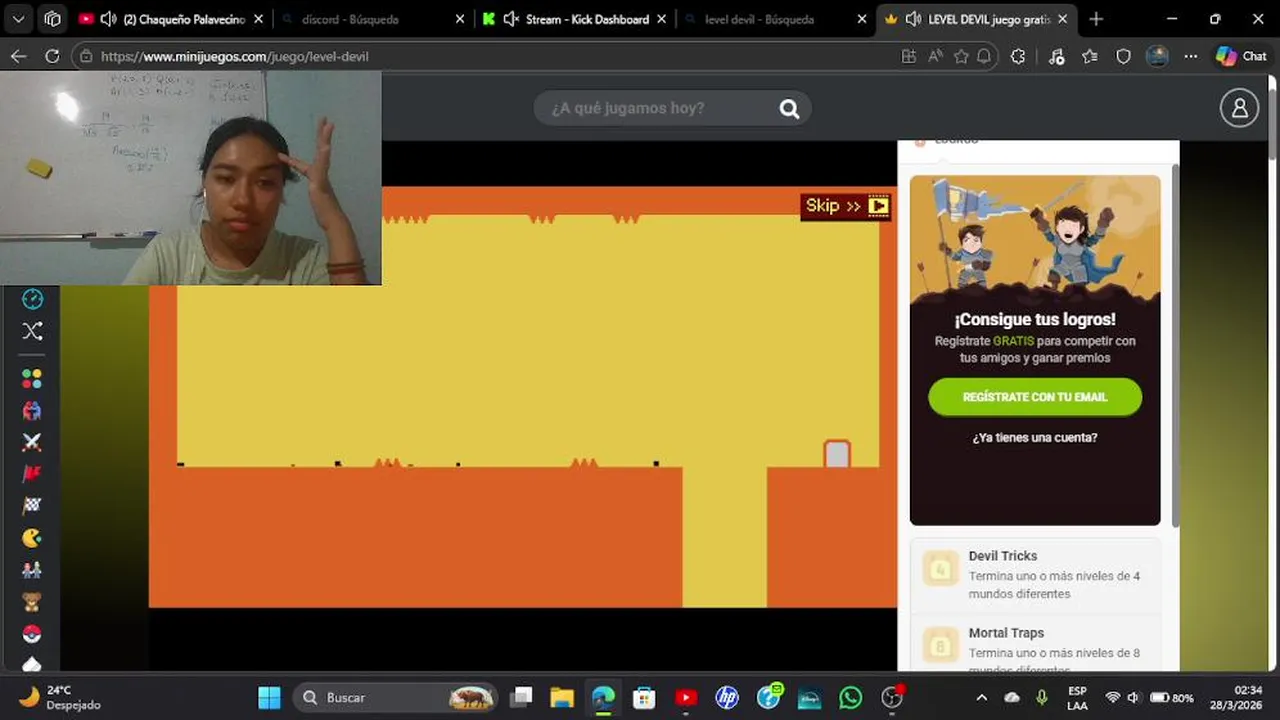
Task: Open File Explorer from taskbar
Action: tap(562, 697)
